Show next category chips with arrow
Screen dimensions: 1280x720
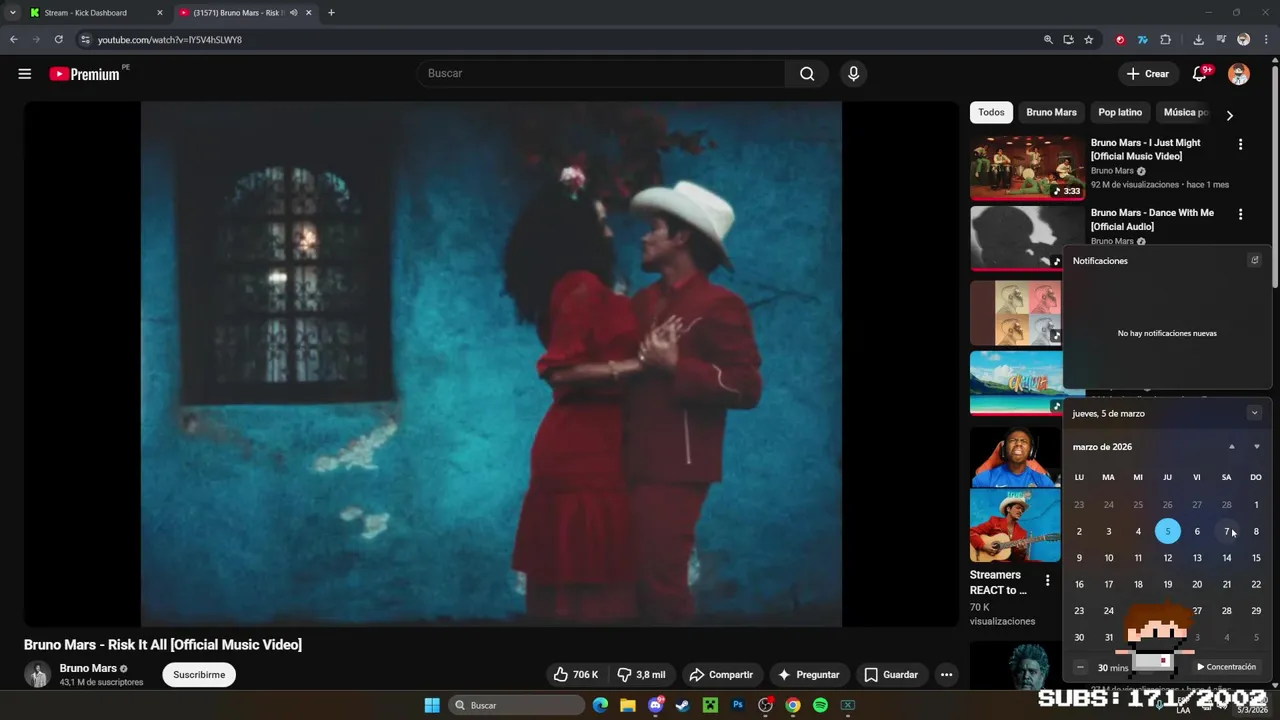[x=1230, y=116]
